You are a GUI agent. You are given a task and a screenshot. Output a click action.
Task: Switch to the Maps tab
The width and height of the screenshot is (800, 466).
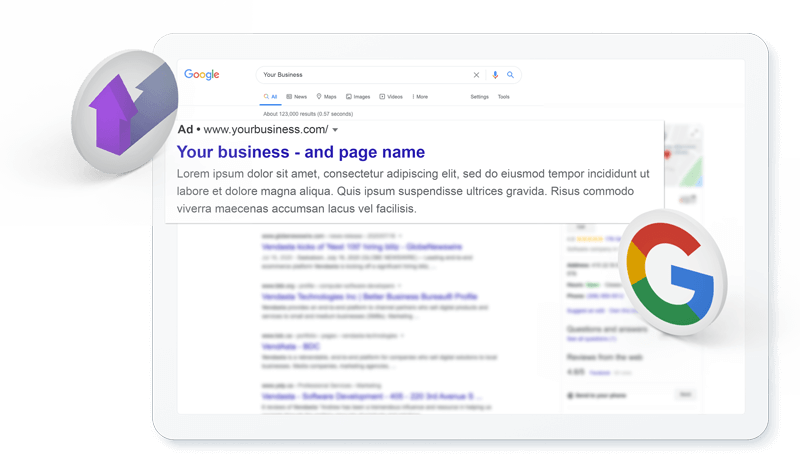tap(327, 96)
